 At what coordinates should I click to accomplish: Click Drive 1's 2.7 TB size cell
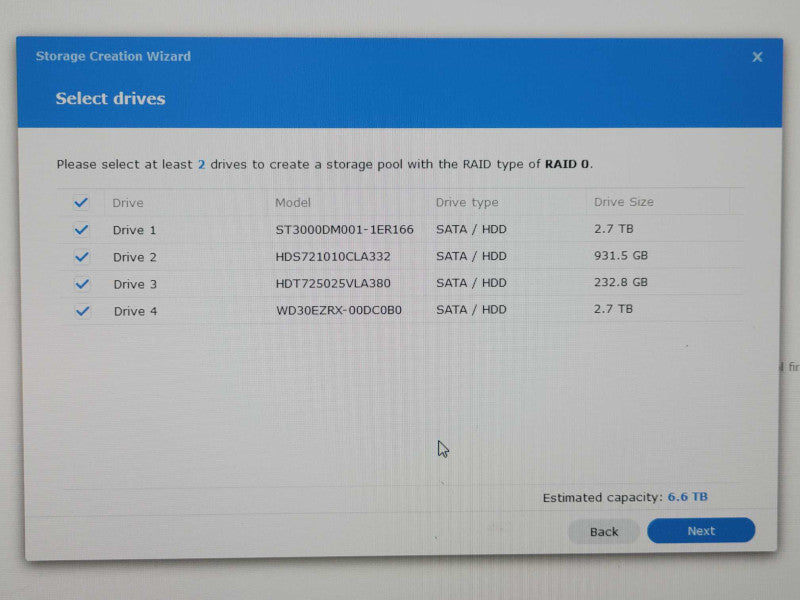coord(613,229)
